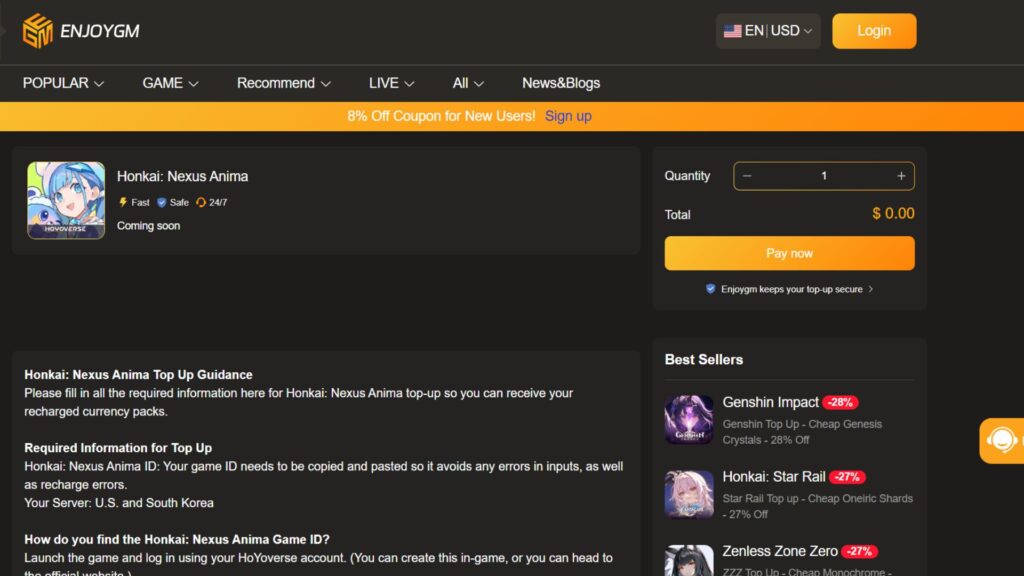The height and width of the screenshot is (576, 1024).
Task: Click the 24/7 support badge icon
Action: click(x=200, y=202)
